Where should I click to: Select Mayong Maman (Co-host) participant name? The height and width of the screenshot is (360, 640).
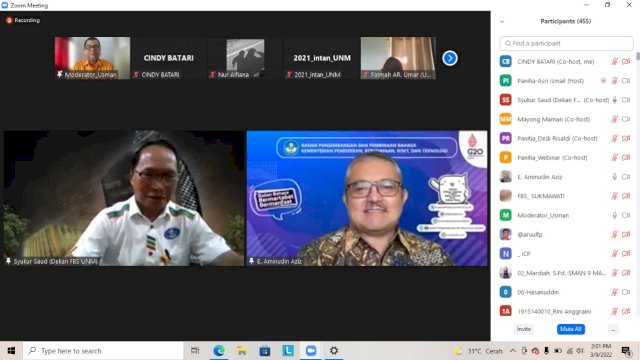pos(553,119)
